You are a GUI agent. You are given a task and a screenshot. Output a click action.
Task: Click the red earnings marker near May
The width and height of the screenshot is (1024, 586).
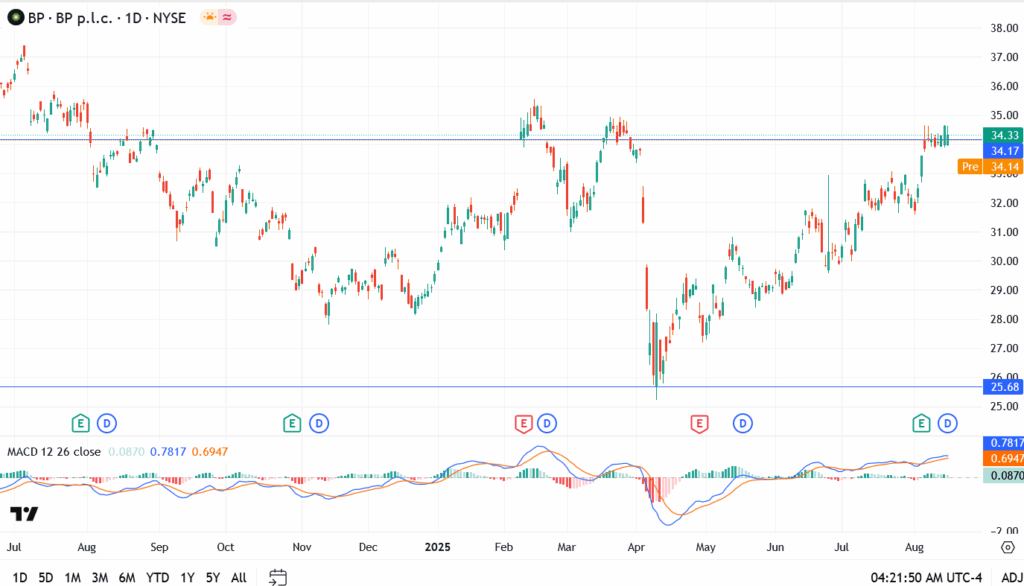[x=699, y=423]
